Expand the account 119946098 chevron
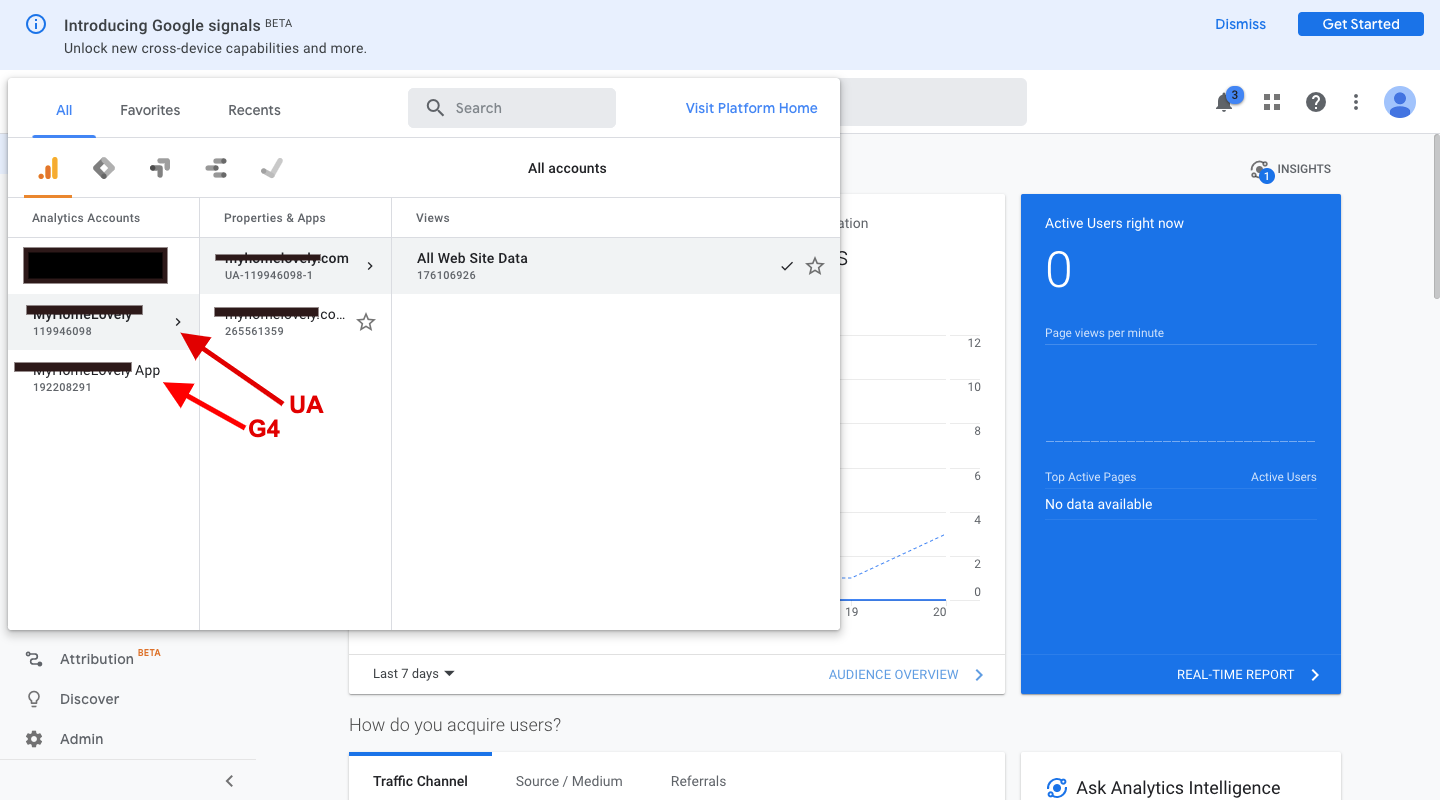The height and width of the screenshot is (800, 1440). click(x=178, y=322)
